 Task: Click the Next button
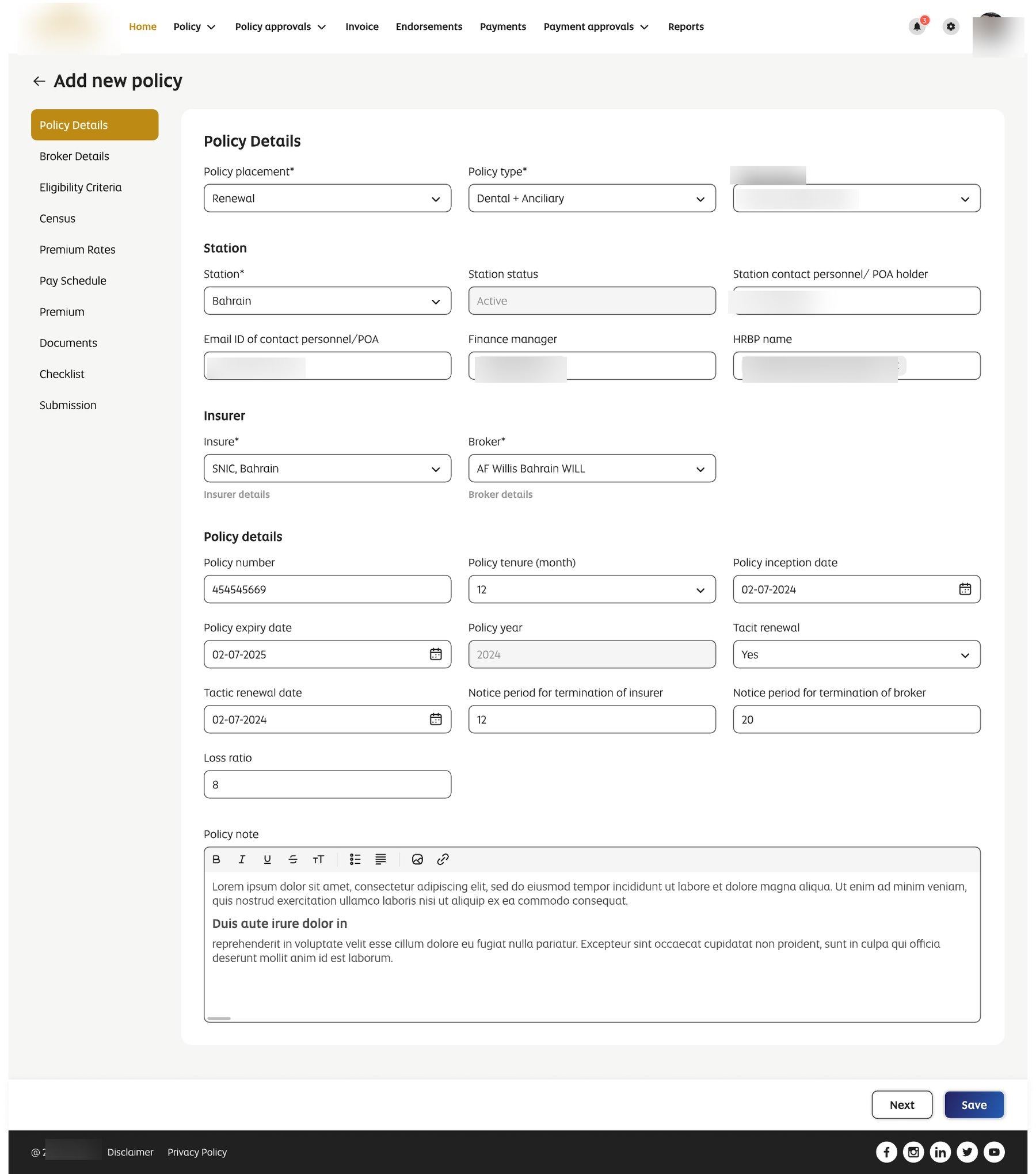click(x=902, y=1104)
